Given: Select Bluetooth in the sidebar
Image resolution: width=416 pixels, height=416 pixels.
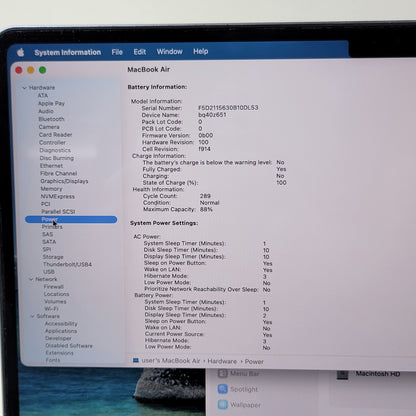Looking at the screenshot, I should coord(51,119).
